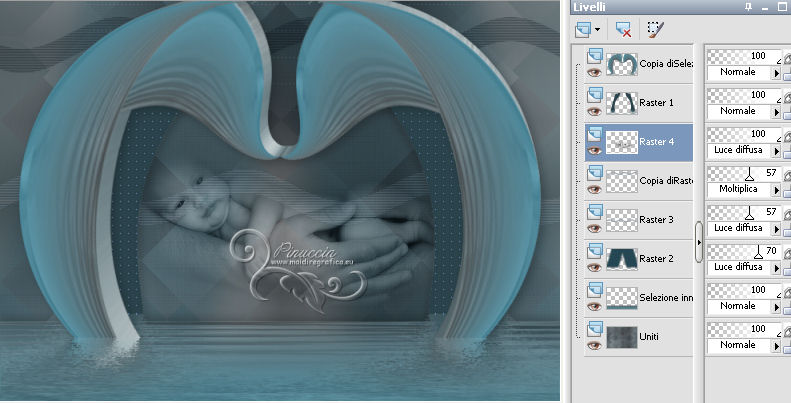
Task: Hide the Selezione inn layer via its eye
Action: pyautogui.click(x=594, y=306)
